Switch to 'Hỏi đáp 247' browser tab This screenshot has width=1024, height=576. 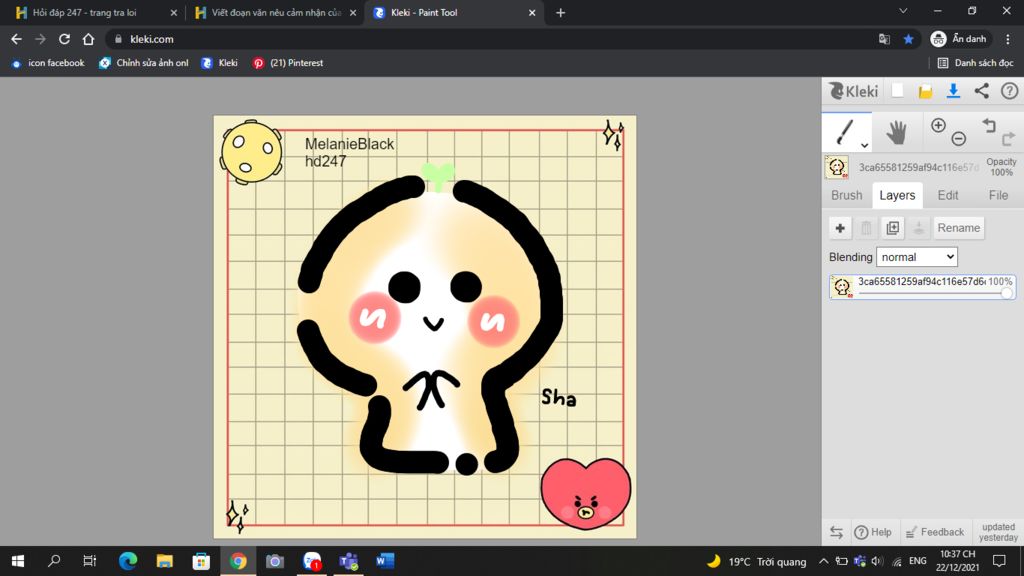93,12
